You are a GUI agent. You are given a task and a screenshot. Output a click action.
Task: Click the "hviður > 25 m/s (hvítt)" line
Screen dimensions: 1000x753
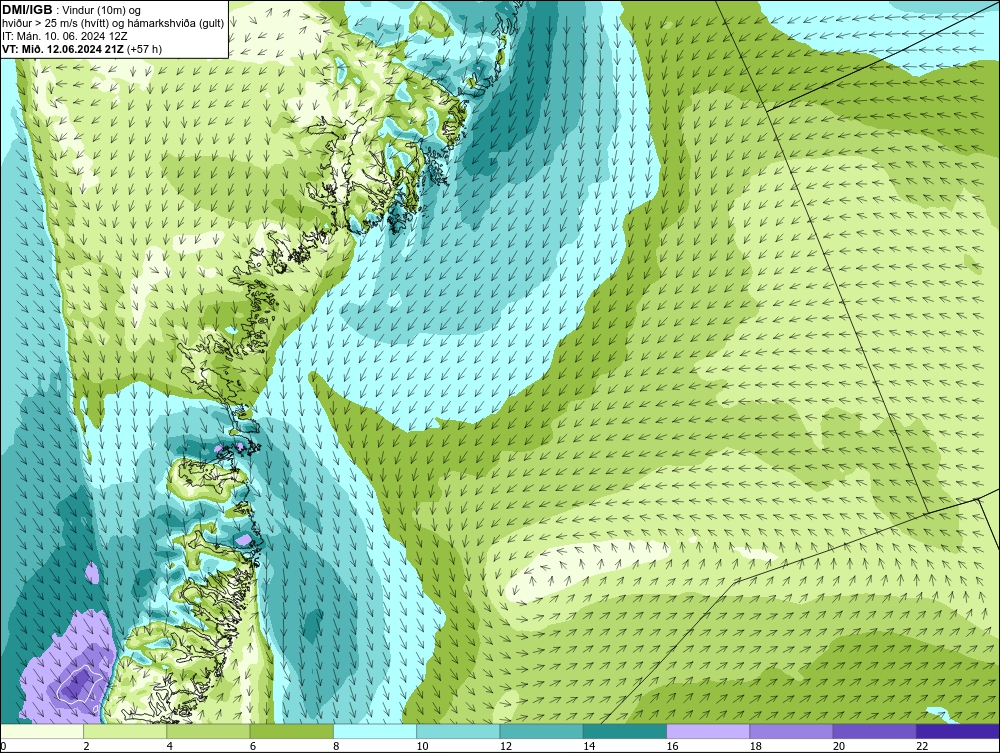point(55,24)
